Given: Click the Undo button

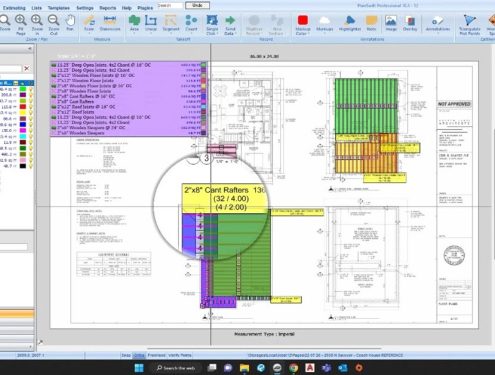Looking at the screenshot, I should click(x=197, y=5).
